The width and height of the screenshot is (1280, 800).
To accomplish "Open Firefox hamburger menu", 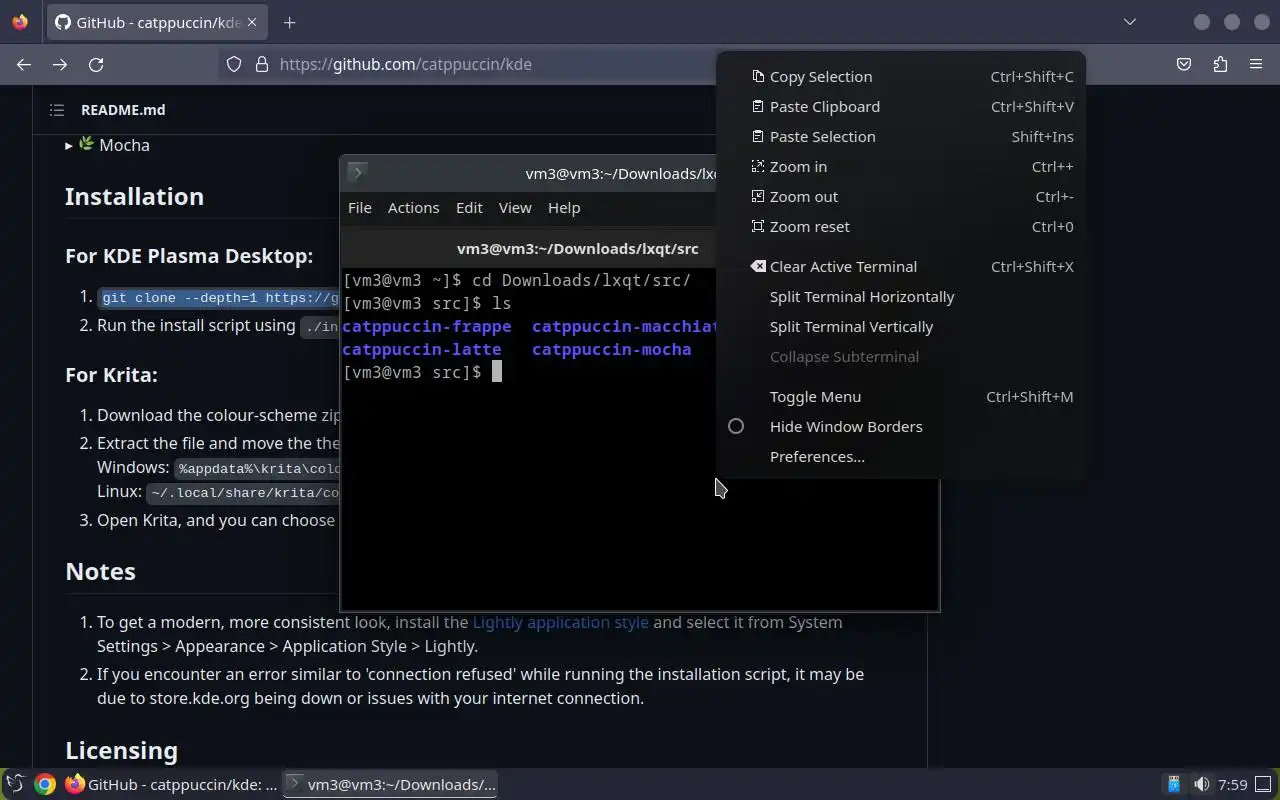I will 1256,64.
